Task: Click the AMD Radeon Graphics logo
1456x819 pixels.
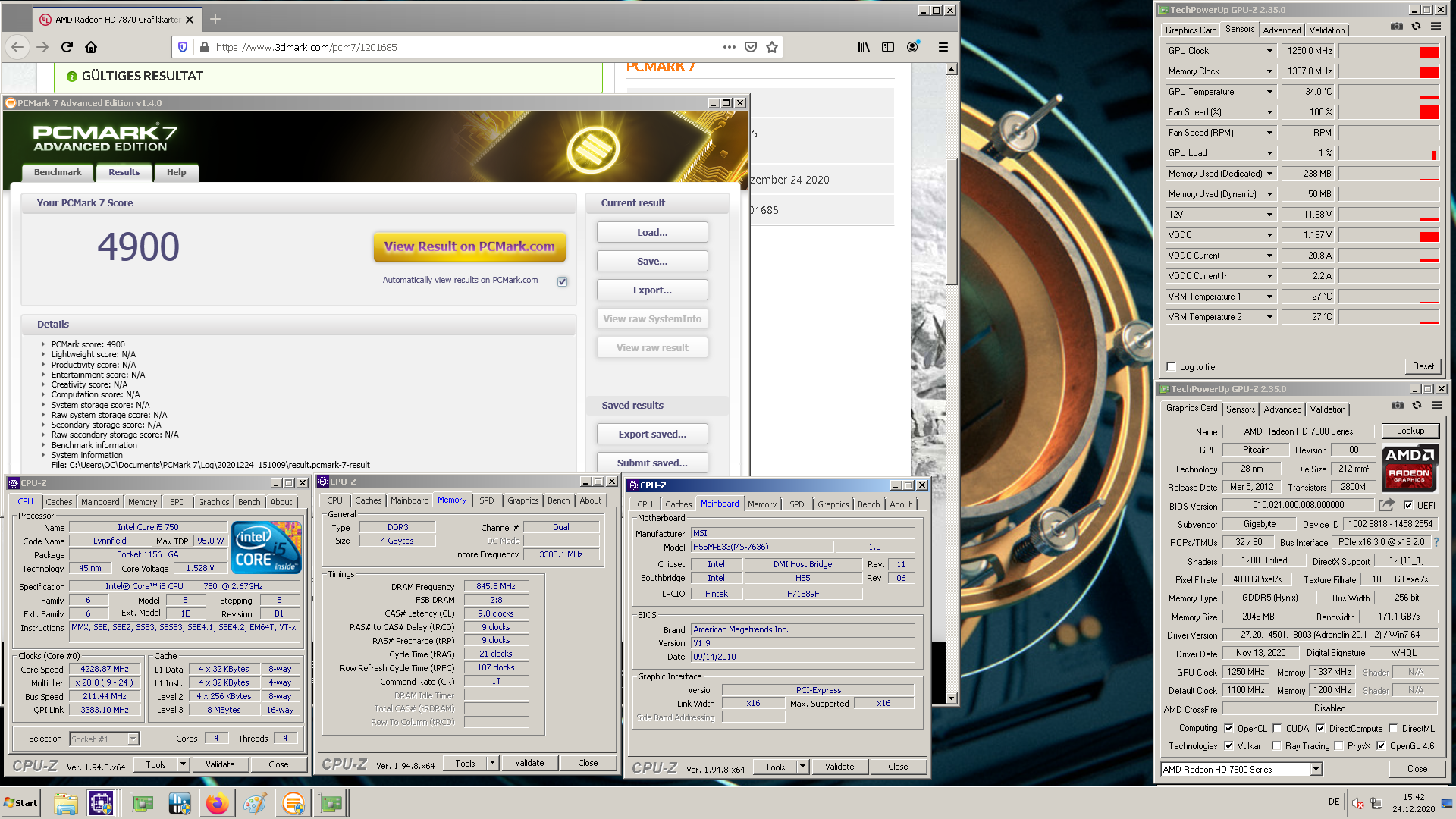Action: [1409, 467]
